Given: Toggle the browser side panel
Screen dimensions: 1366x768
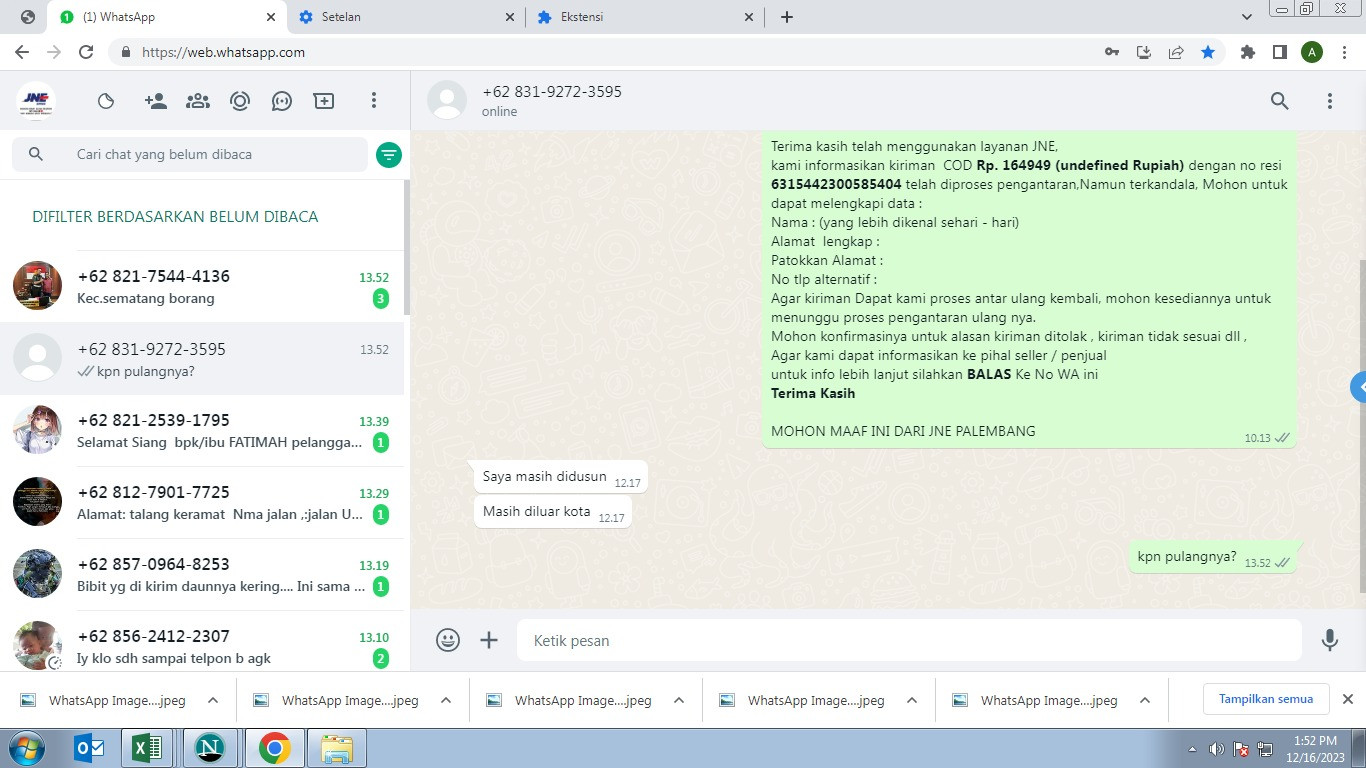Looking at the screenshot, I should click(1280, 52).
